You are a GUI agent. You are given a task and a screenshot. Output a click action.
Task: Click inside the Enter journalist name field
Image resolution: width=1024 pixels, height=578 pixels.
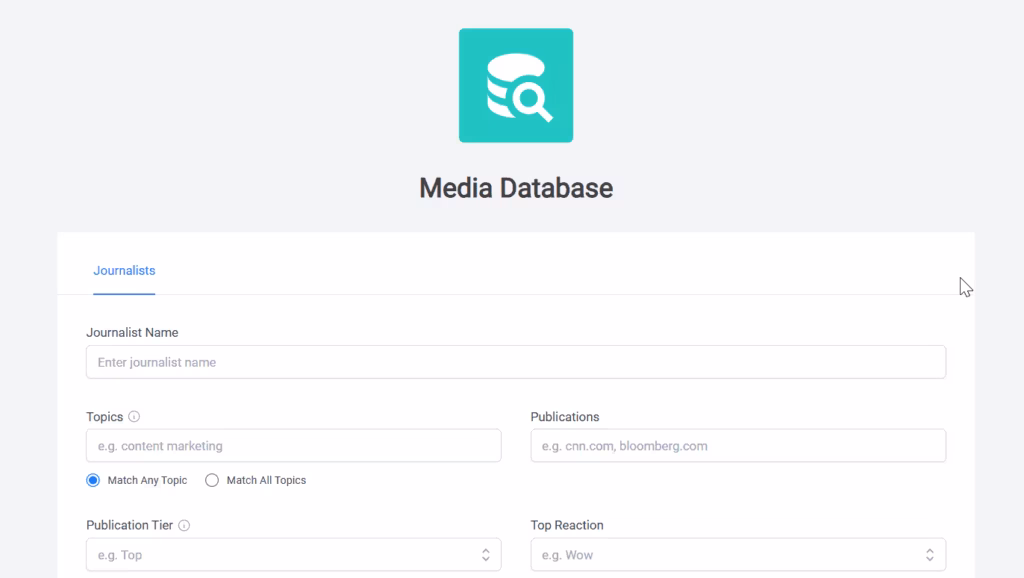coord(516,361)
